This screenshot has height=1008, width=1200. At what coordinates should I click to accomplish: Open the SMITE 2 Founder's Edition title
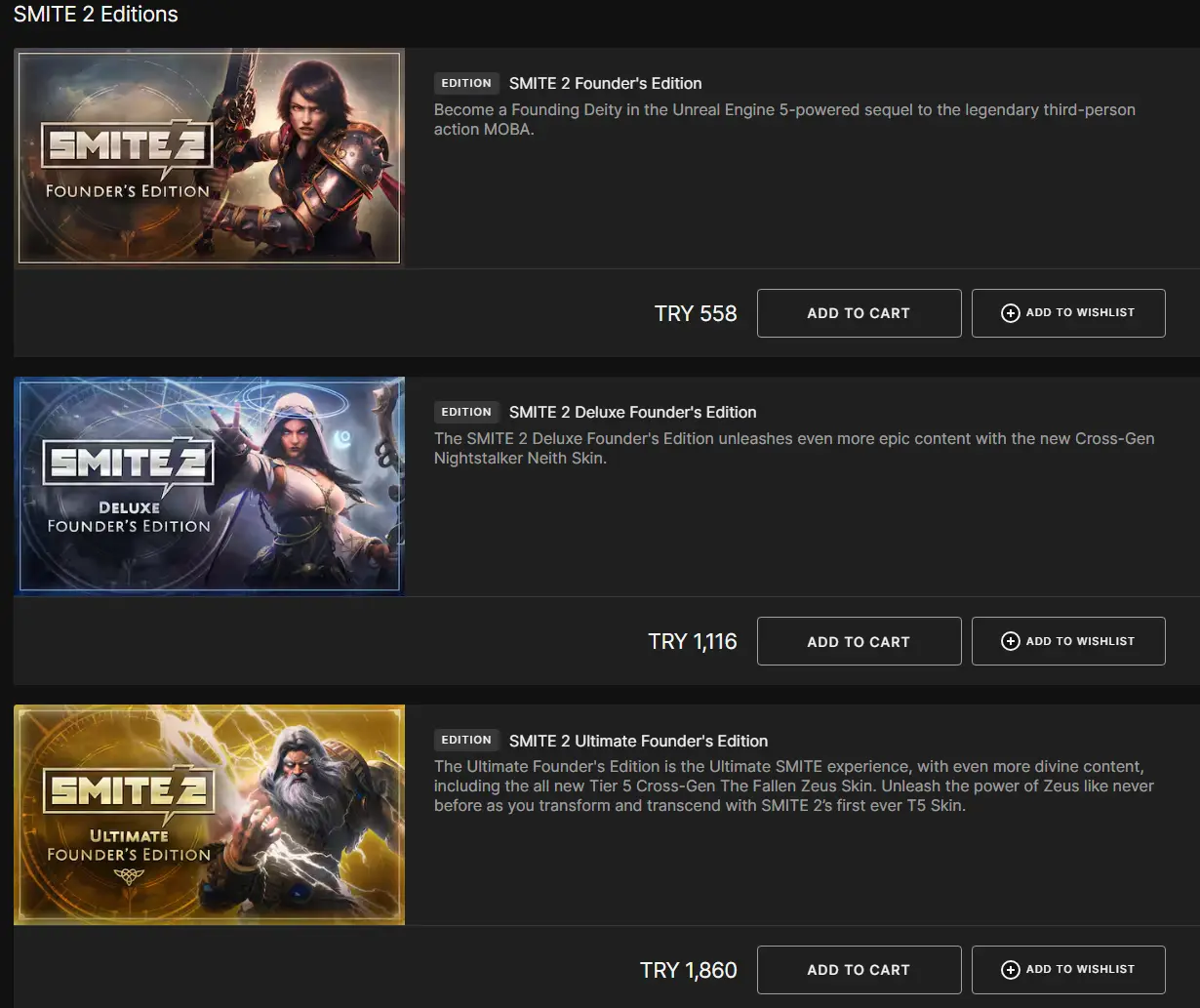point(605,84)
